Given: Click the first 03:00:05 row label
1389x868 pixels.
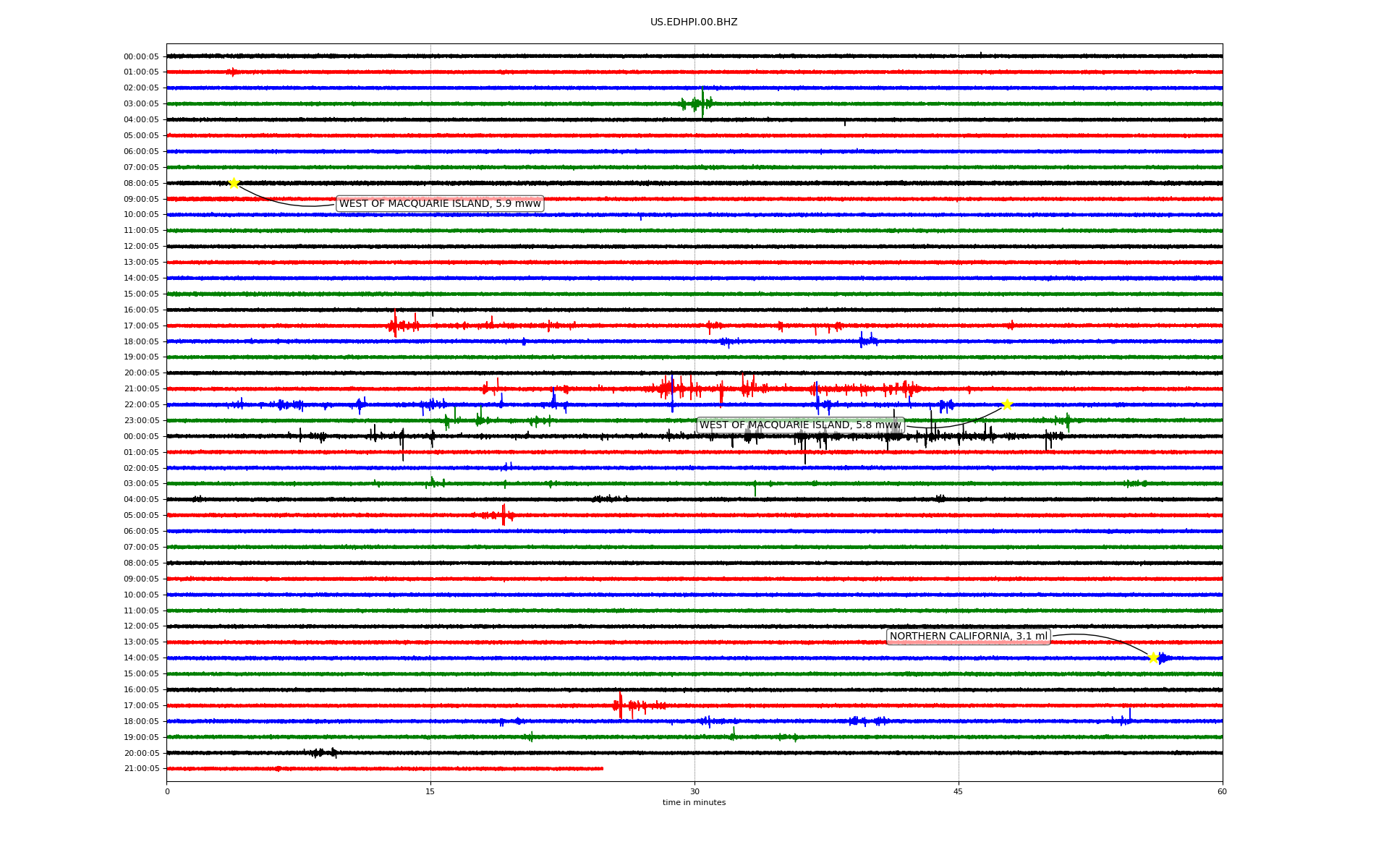Looking at the screenshot, I should pos(141,104).
